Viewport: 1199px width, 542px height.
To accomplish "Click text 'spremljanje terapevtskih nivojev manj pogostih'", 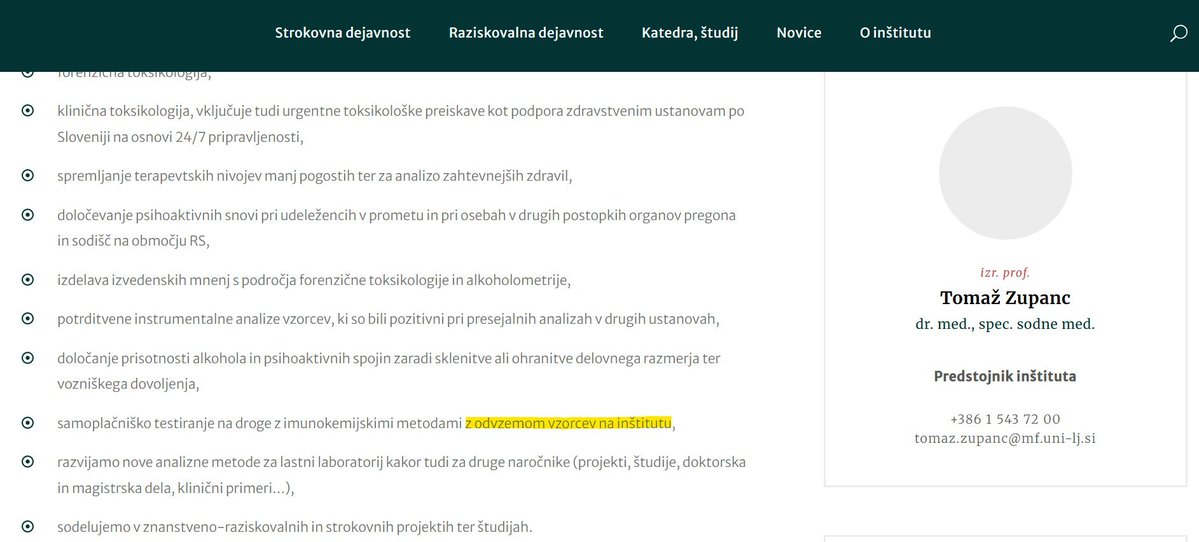I will click(x=208, y=176).
